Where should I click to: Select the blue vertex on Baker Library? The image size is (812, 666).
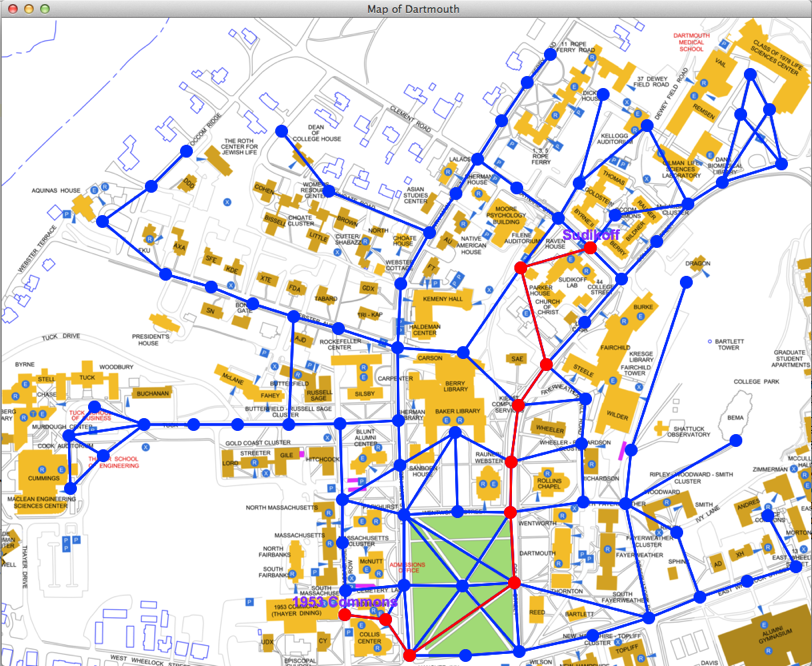[x=455, y=432]
